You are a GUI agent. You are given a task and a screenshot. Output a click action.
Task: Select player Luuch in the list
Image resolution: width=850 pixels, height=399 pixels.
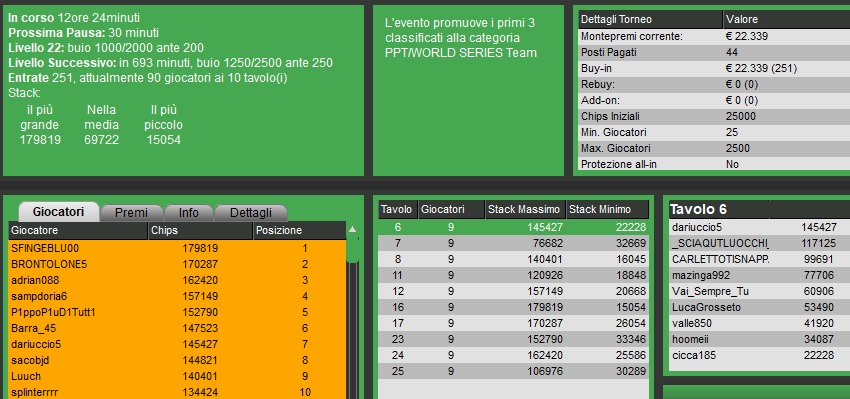click(178, 376)
